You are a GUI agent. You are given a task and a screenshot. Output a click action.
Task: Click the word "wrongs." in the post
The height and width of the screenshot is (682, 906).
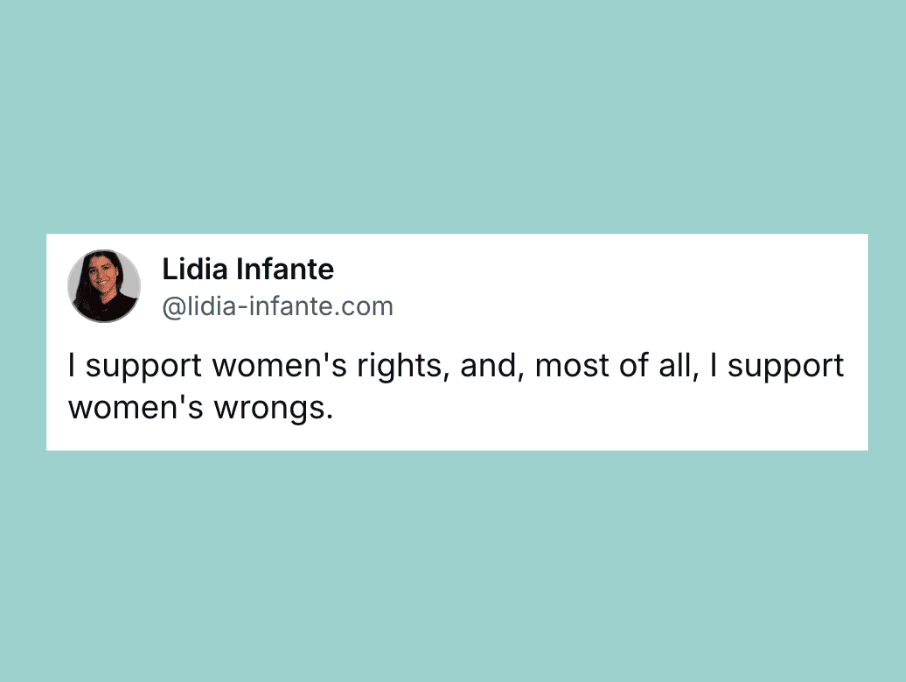pyautogui.click(x=274, y=409)
